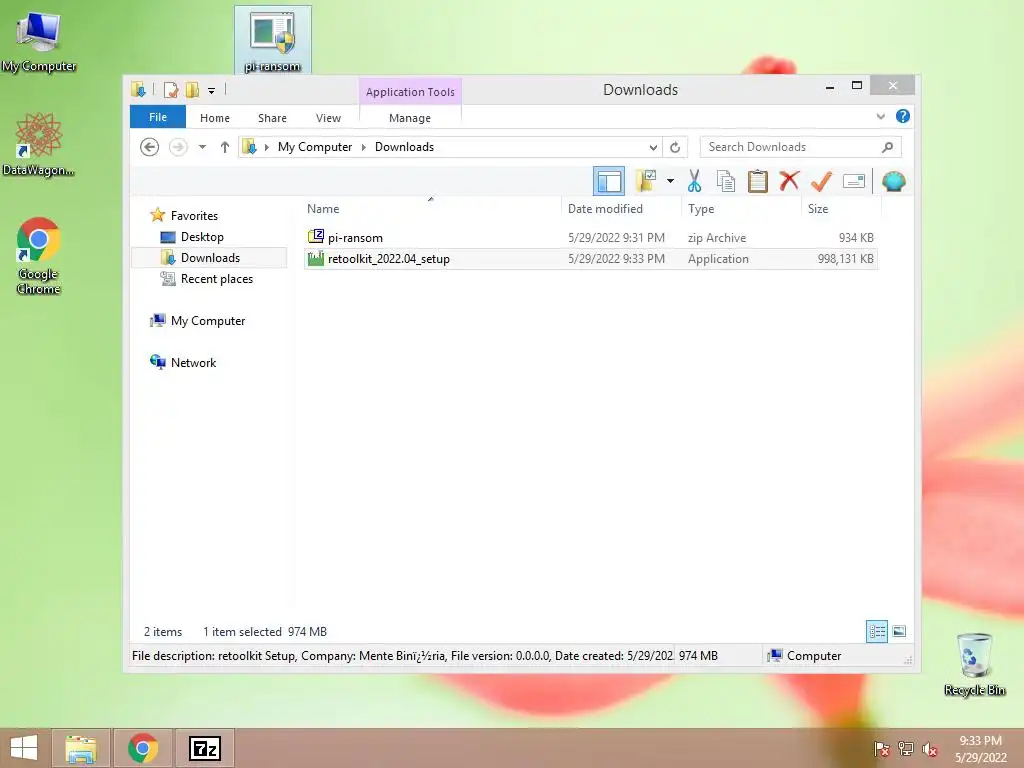Click the folder icon in title bar

click(138, 89)
